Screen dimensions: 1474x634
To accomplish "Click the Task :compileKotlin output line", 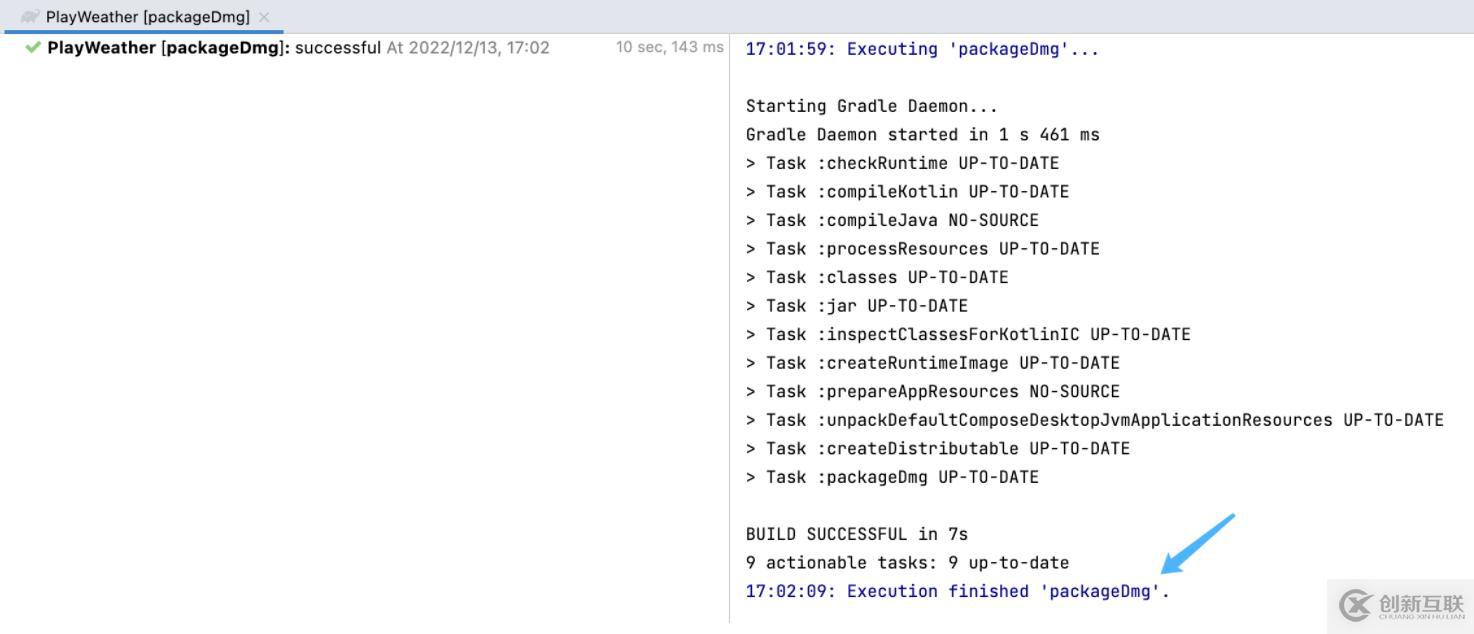I will coord(907,192).
